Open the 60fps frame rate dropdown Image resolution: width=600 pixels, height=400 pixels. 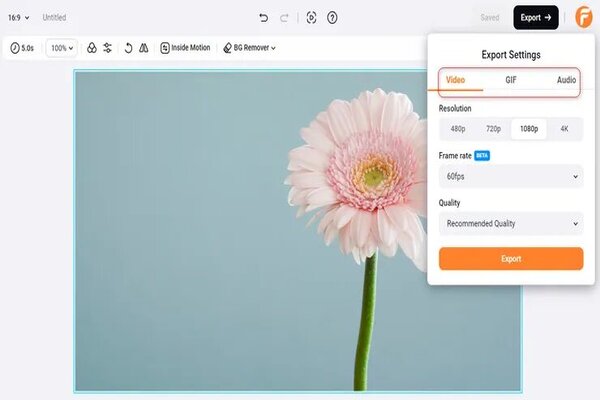tap(511, 176)
